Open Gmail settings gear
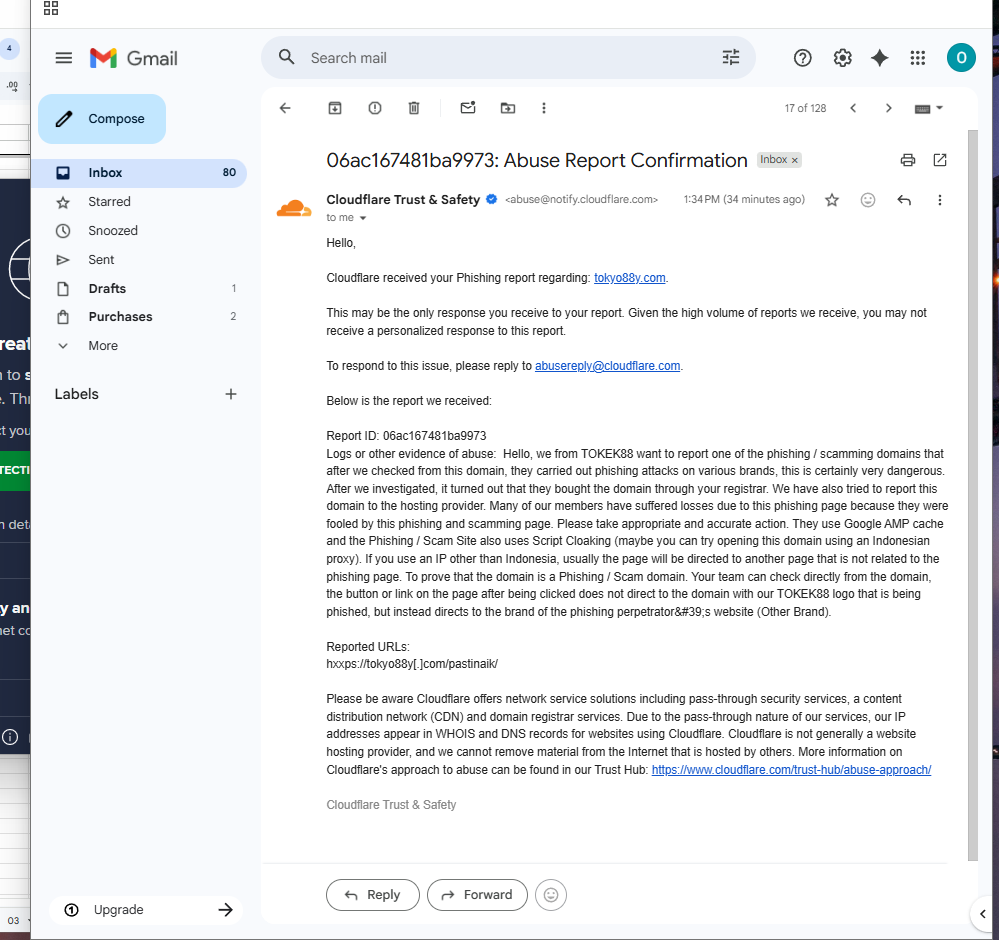Image resolution: width=999 pixels, height=940 pixels. (842, 58)
